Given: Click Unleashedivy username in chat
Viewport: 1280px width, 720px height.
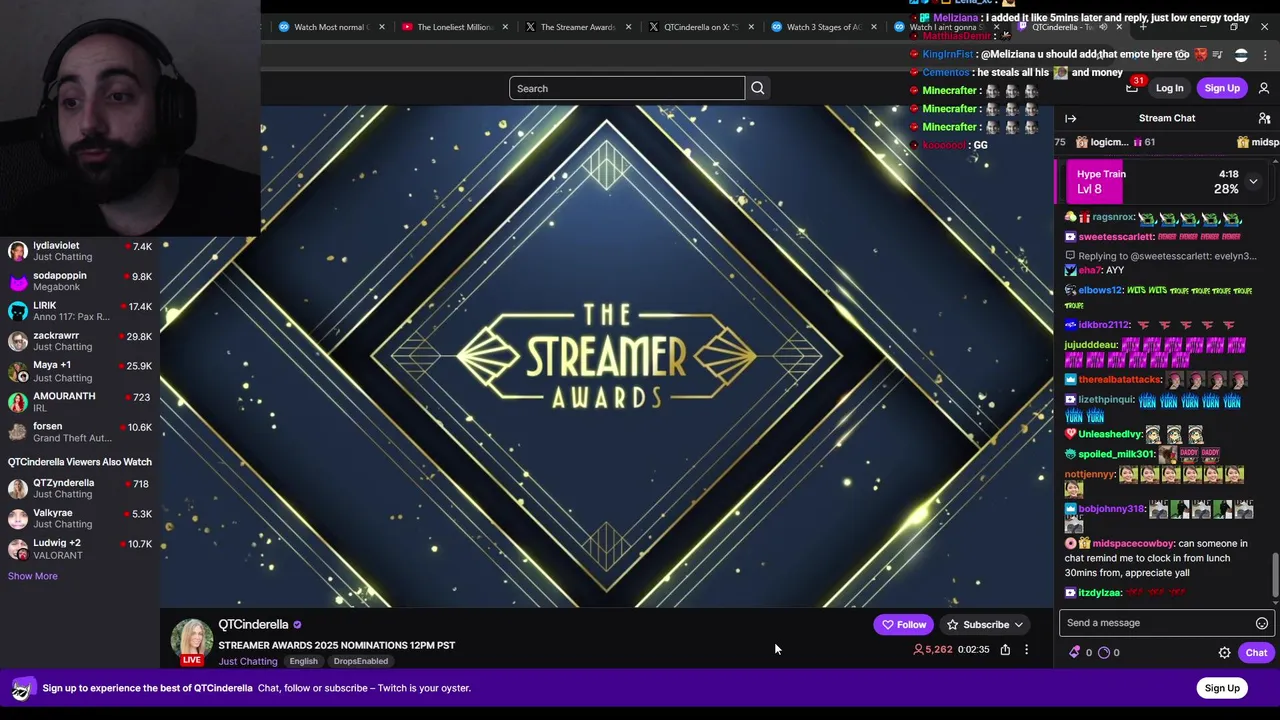Looking at the screenshot, I should point(1110,434).
